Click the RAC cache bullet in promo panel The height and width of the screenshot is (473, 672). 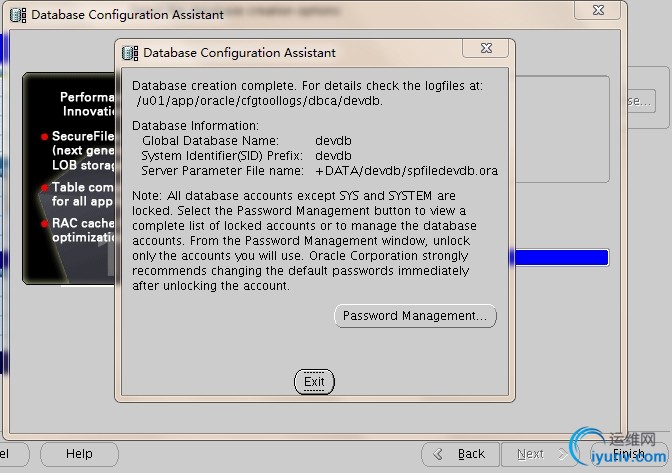tap(44, 224)
